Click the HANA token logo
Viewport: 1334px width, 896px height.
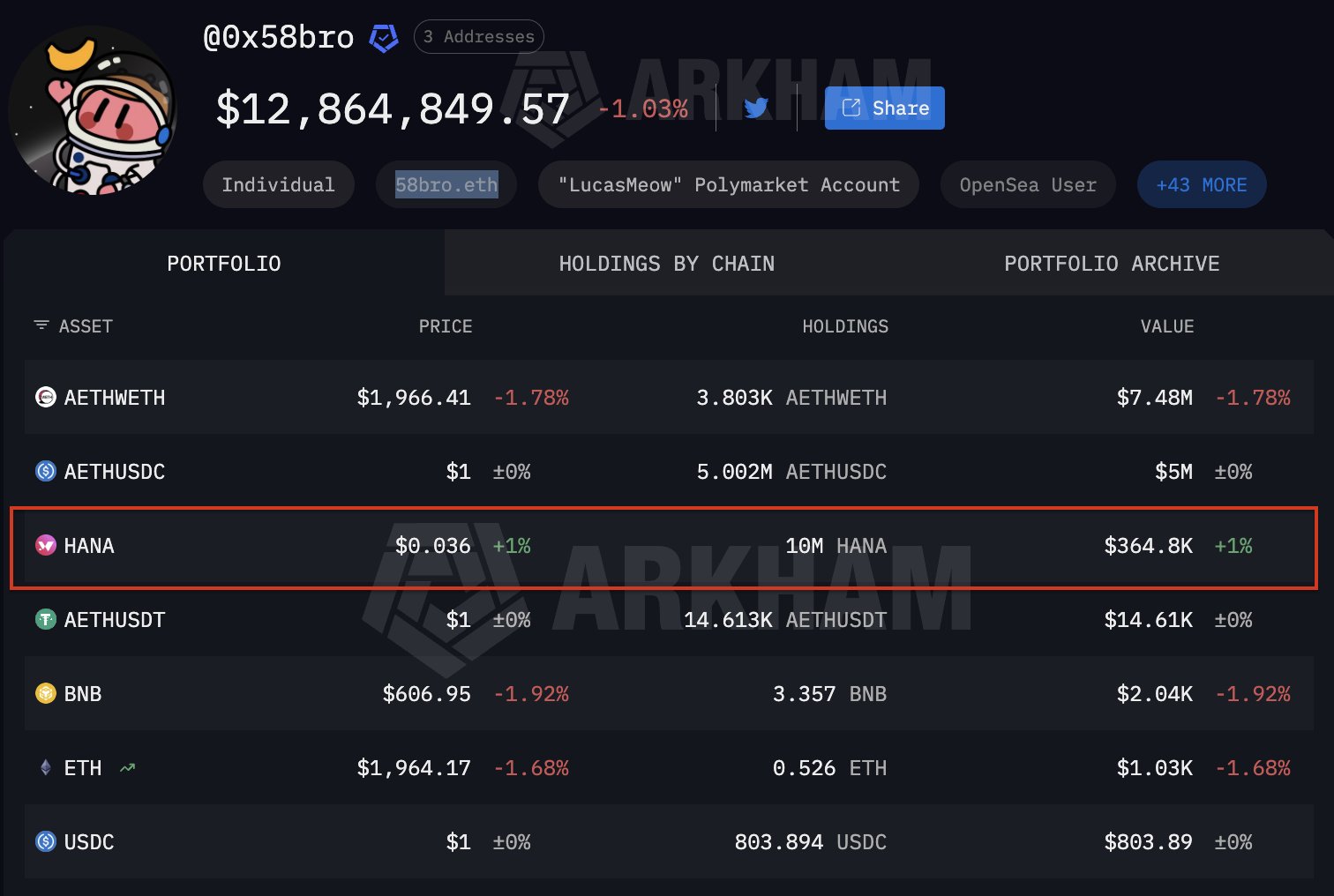[45, 546]
